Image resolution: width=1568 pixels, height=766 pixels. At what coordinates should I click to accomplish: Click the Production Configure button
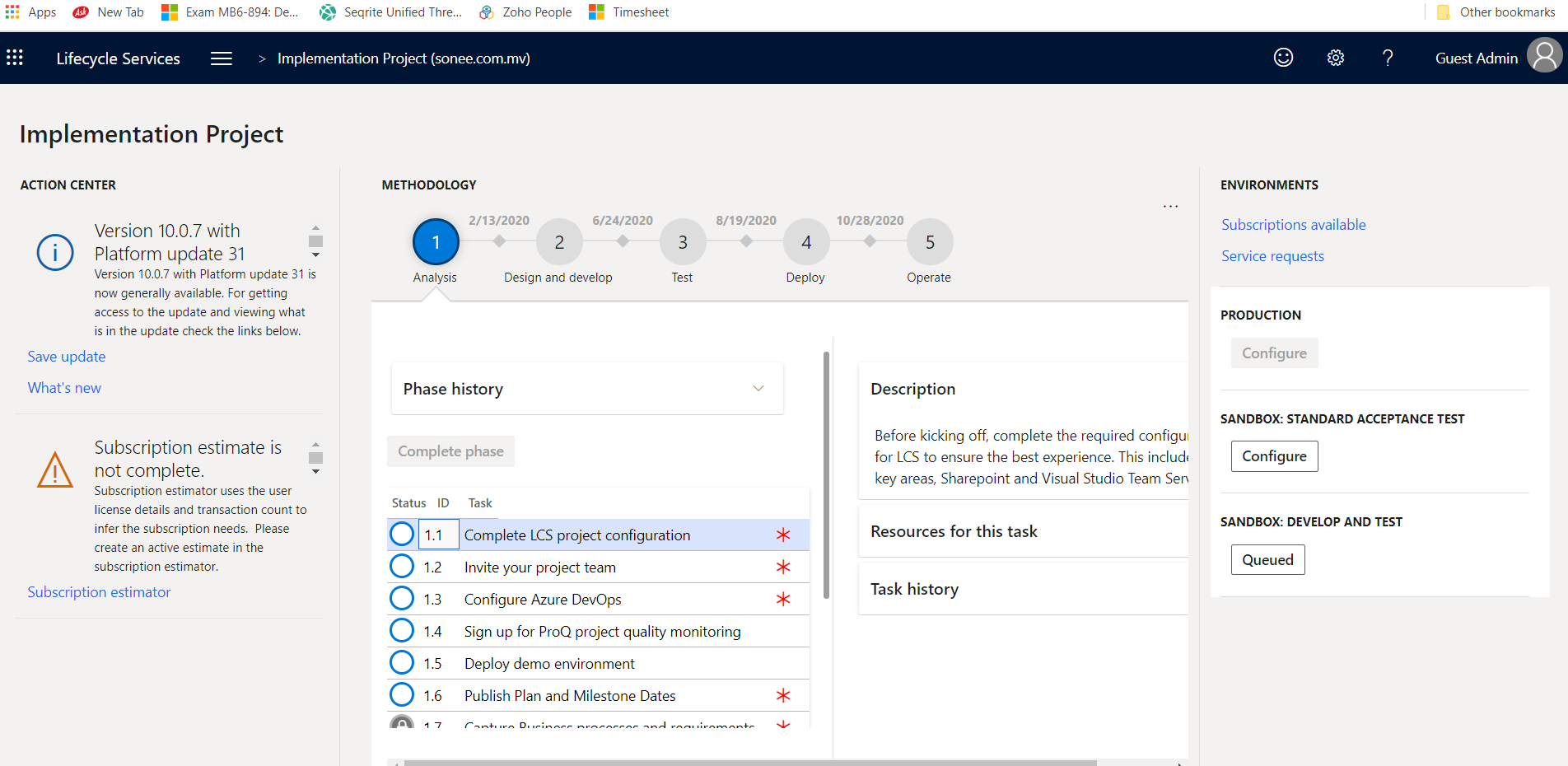[x=1274, y=353]
